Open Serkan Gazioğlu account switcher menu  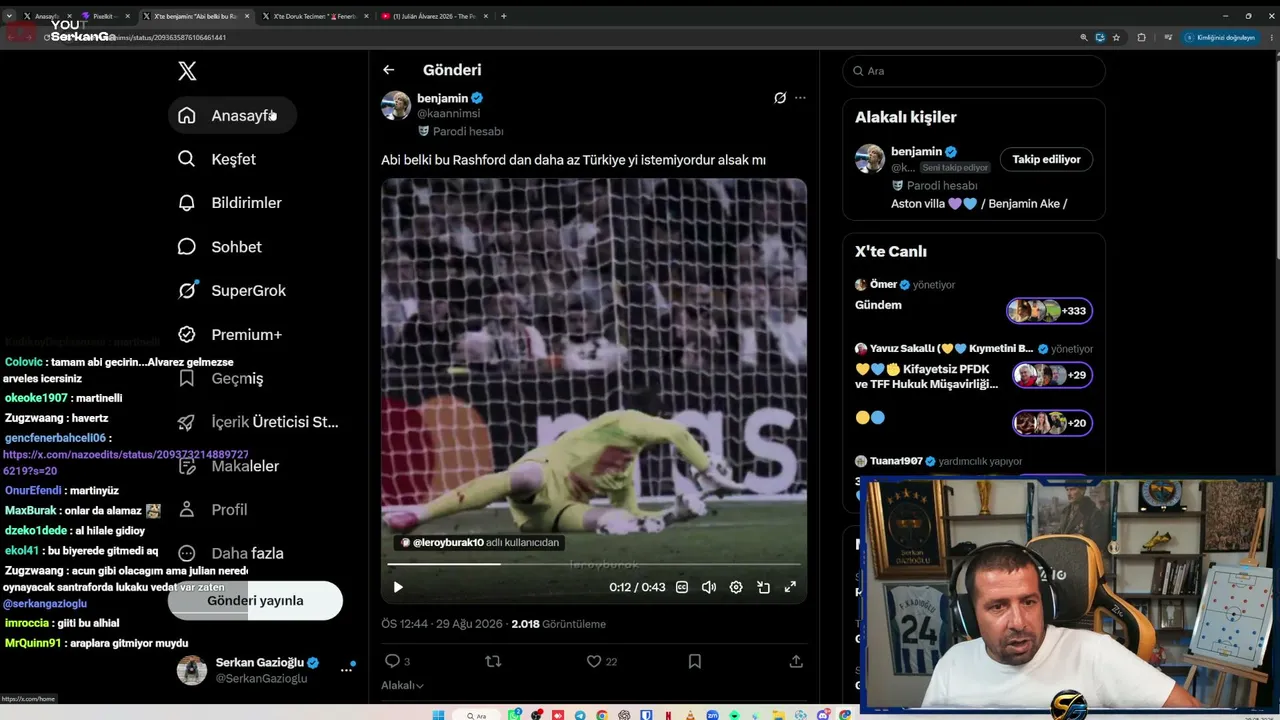click(x=347, y=669)
